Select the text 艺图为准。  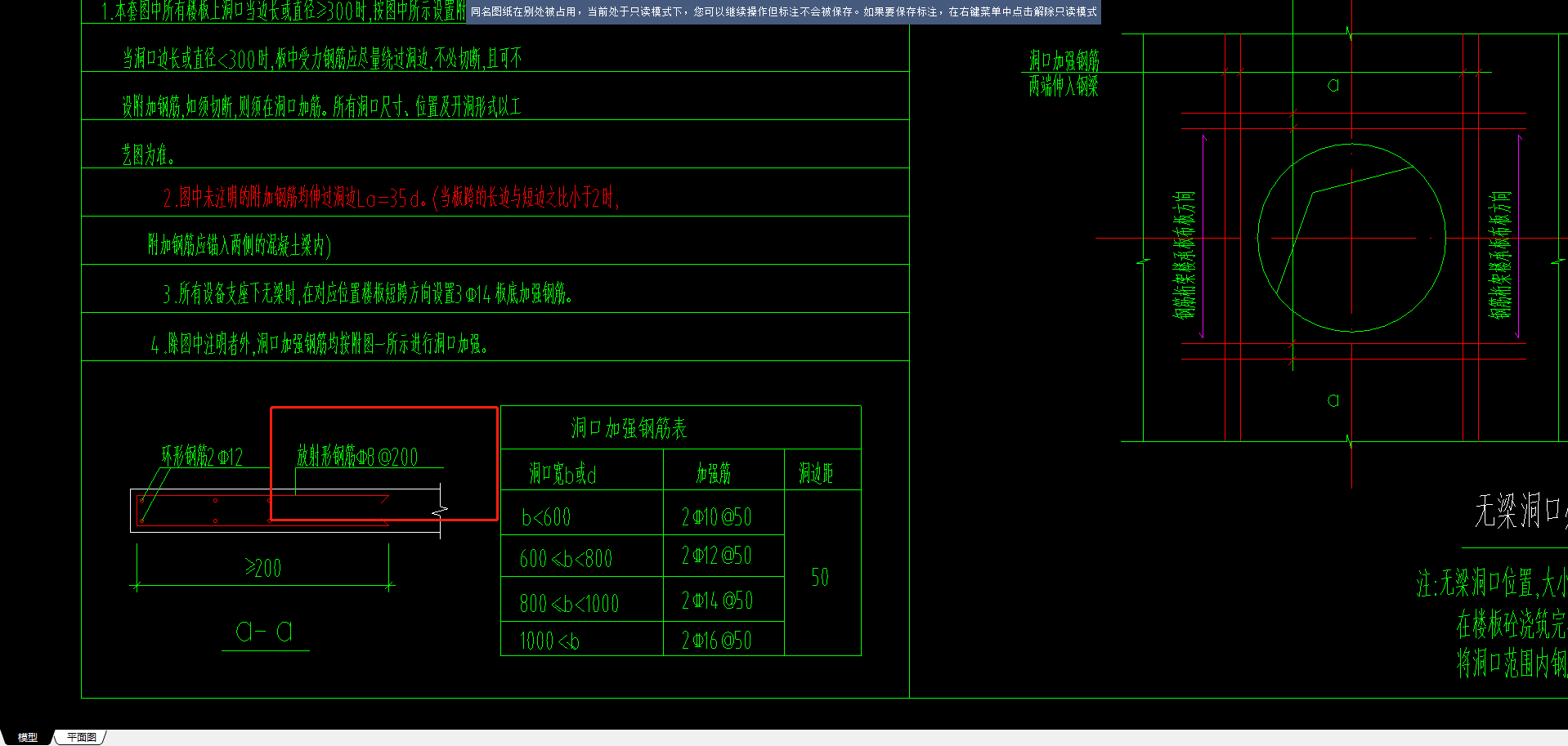[148, 154]
